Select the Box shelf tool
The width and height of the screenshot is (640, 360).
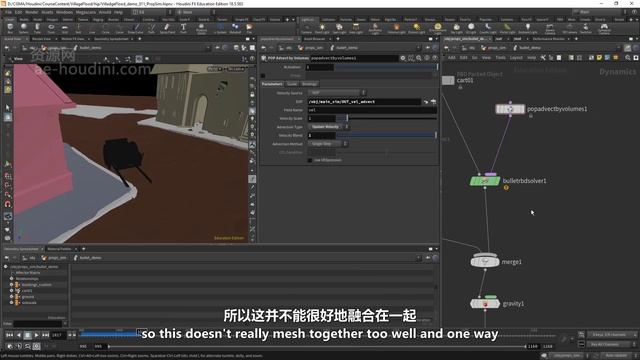coord(10,28)
